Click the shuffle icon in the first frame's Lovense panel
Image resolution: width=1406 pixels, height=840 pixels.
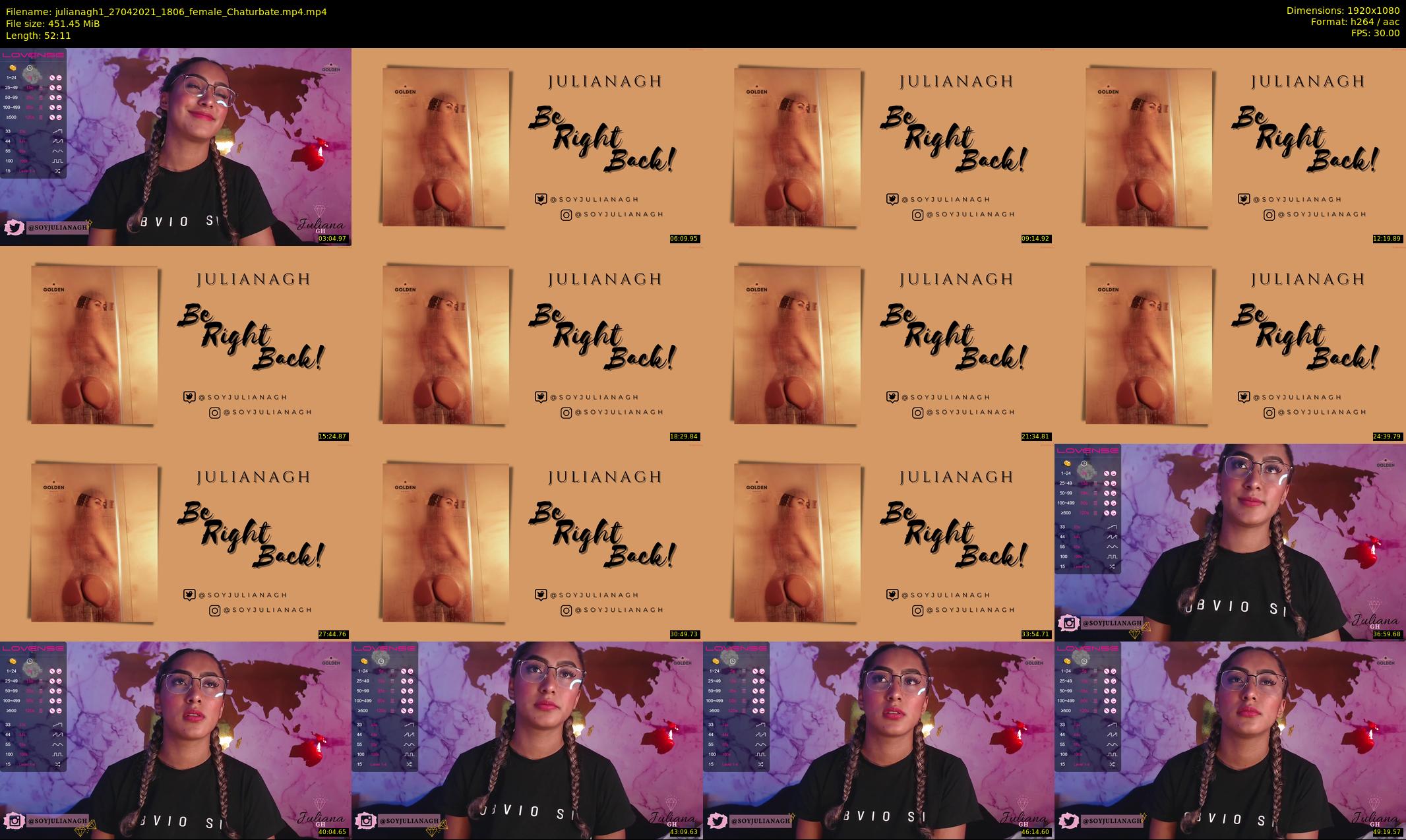tap(58, 171)
